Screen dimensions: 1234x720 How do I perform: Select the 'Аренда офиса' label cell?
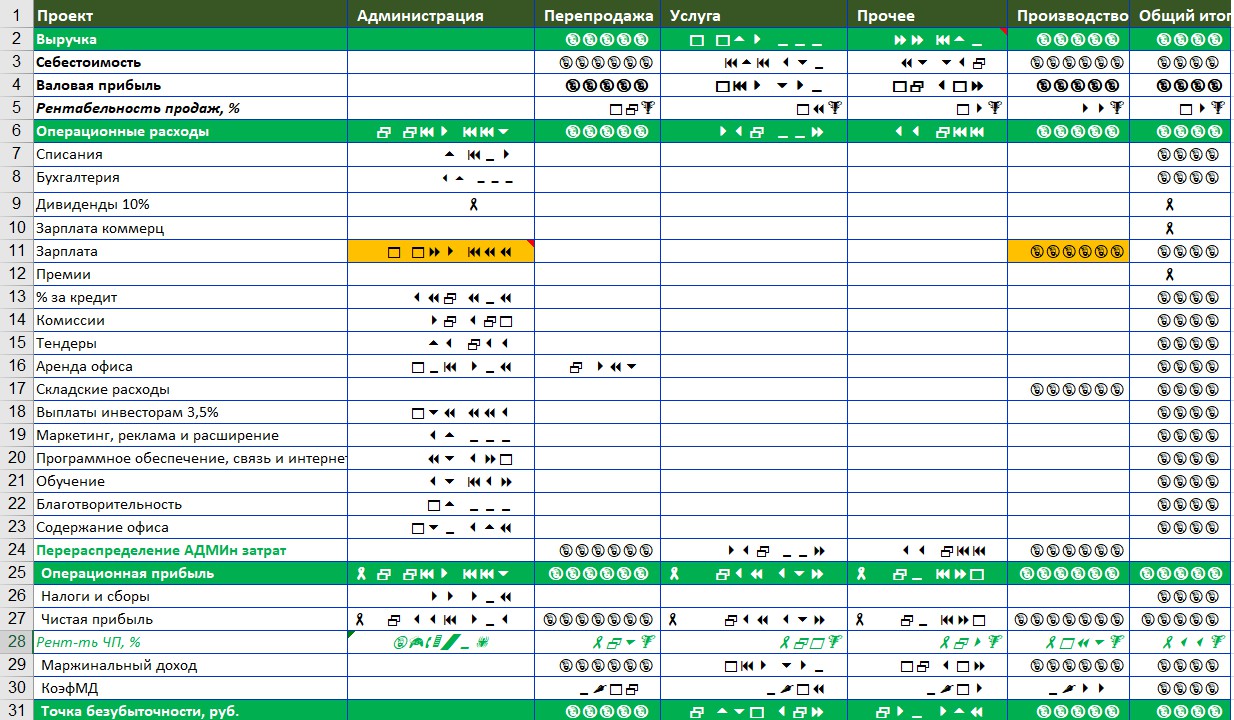[x=190, y=366]
